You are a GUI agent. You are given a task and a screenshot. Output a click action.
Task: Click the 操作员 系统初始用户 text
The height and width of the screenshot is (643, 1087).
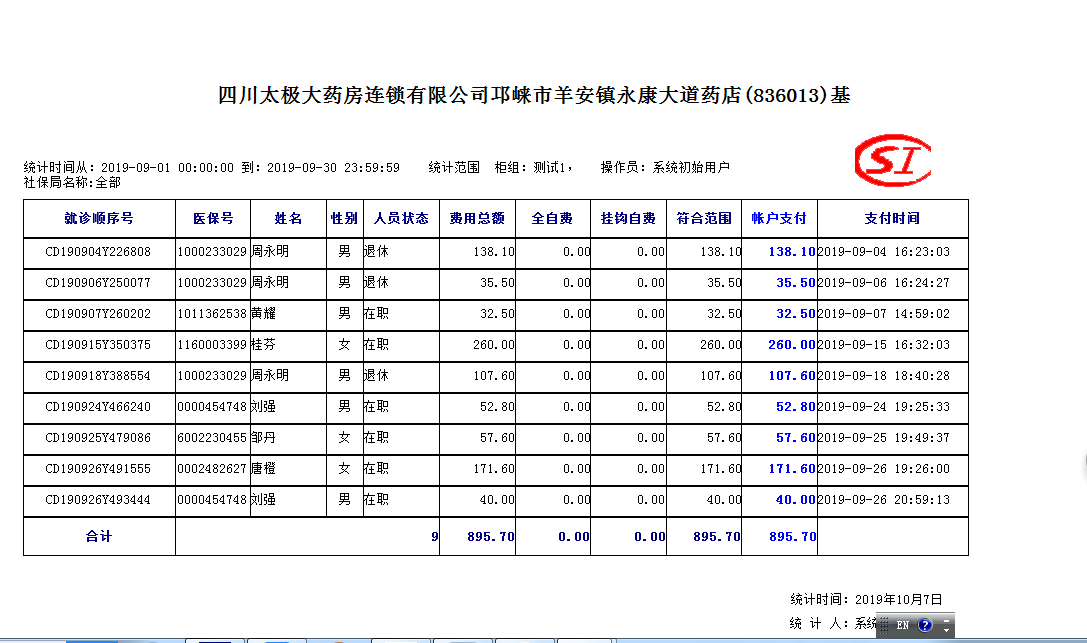pyautogui.click(x=665, y=168)
